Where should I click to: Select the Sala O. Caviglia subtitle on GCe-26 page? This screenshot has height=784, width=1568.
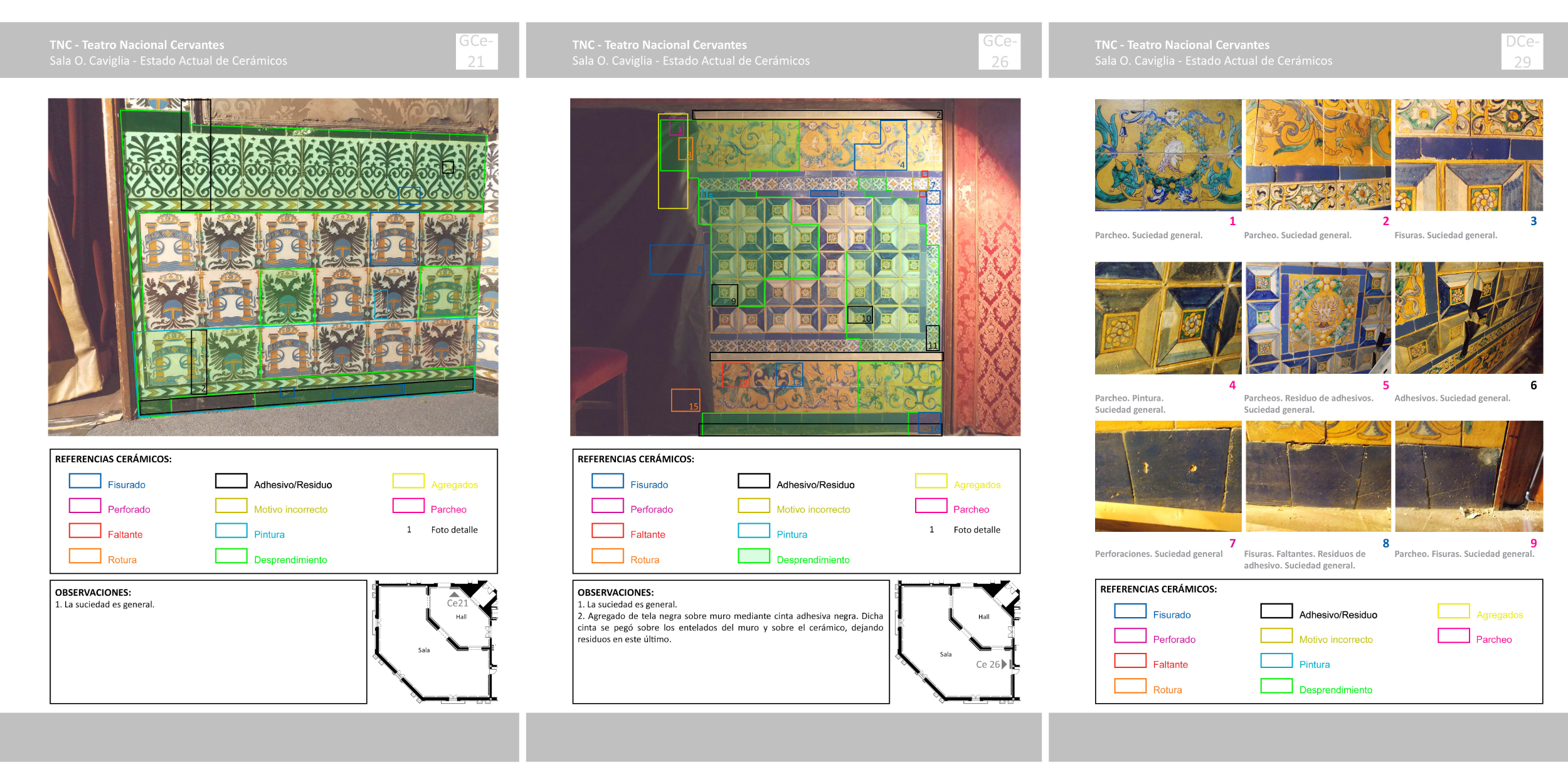(691, 61)
